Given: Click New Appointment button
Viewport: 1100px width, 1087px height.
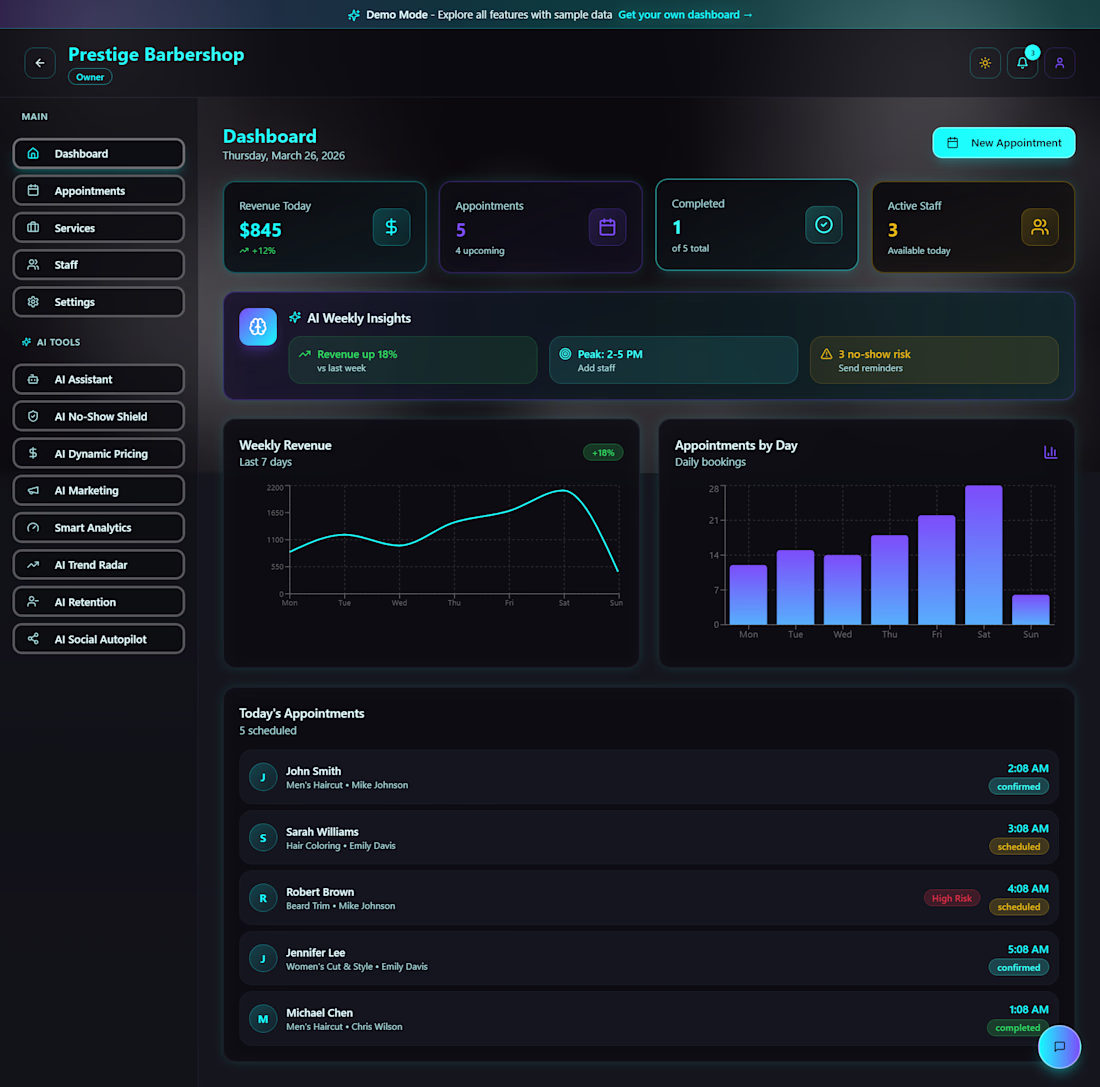Looking at the screenshot, I should [x=1003, y=142].
